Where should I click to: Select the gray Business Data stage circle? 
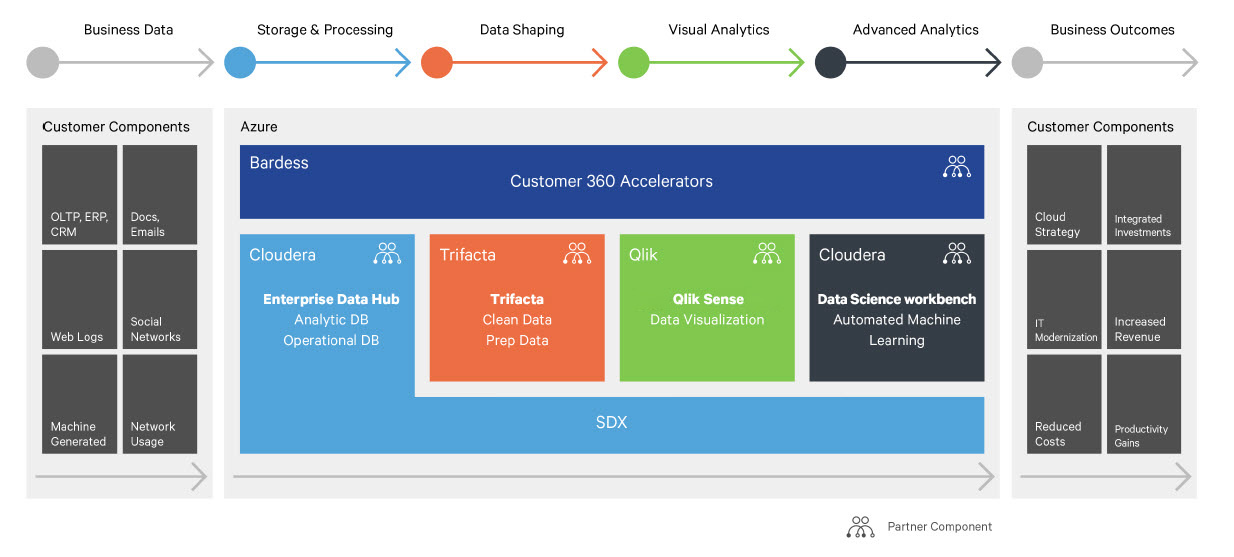43,62
